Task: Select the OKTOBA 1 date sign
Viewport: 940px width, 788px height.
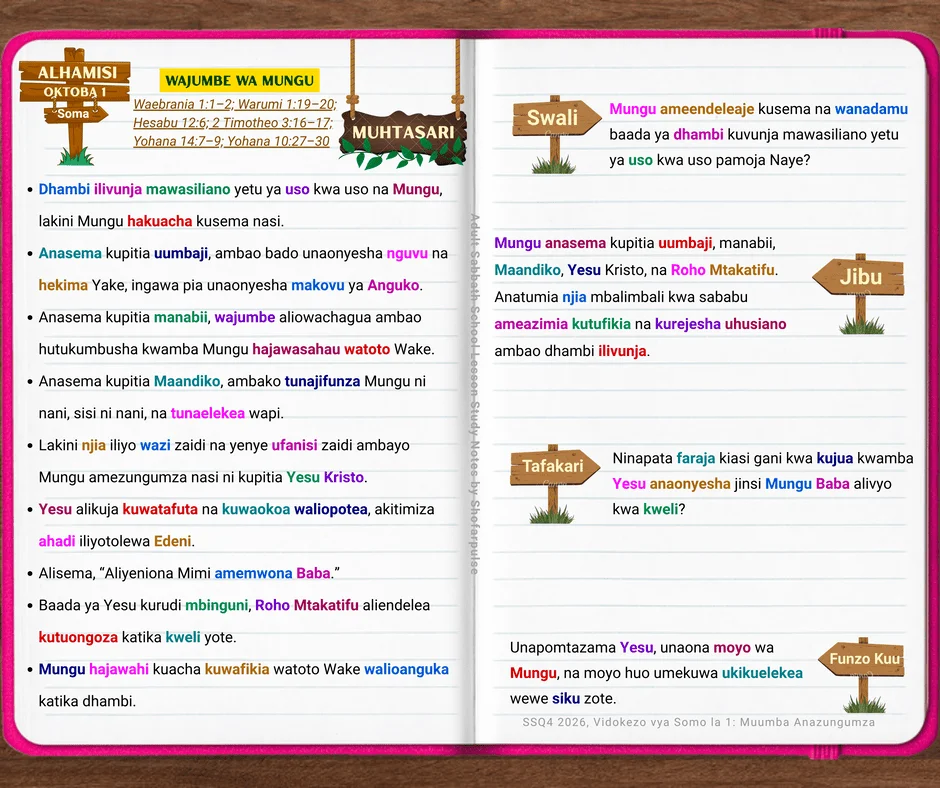Action: click(x=75, y=92)
